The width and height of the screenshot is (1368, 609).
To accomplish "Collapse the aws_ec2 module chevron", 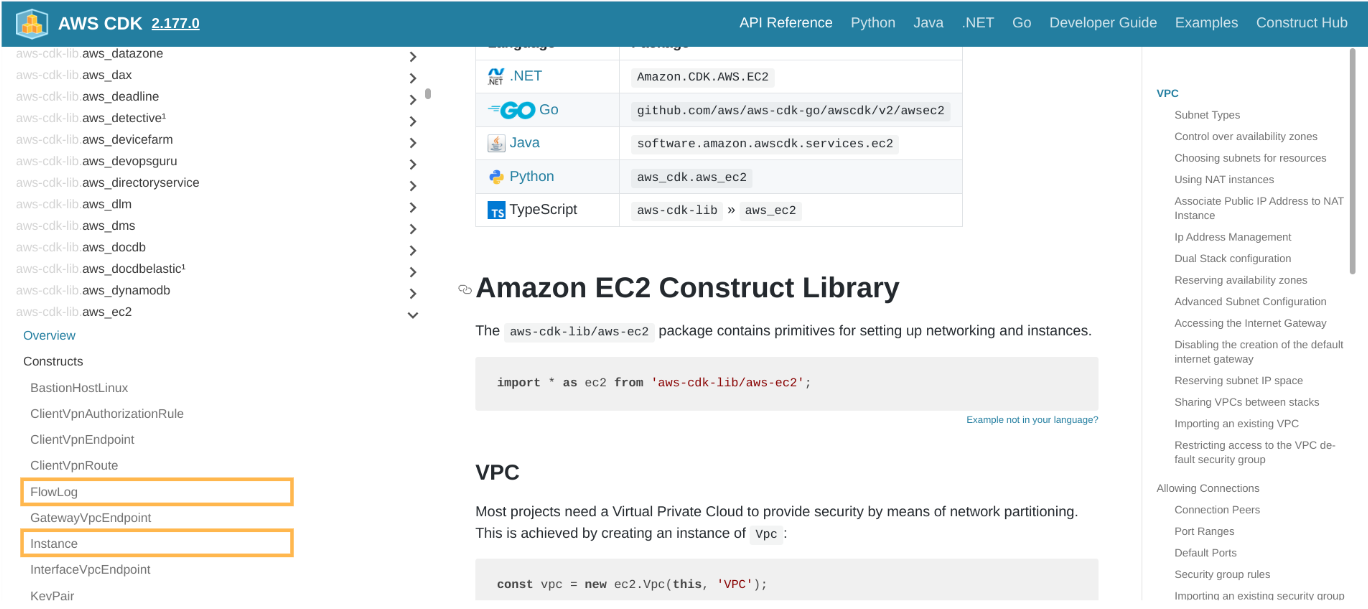I will pos(413,315).
